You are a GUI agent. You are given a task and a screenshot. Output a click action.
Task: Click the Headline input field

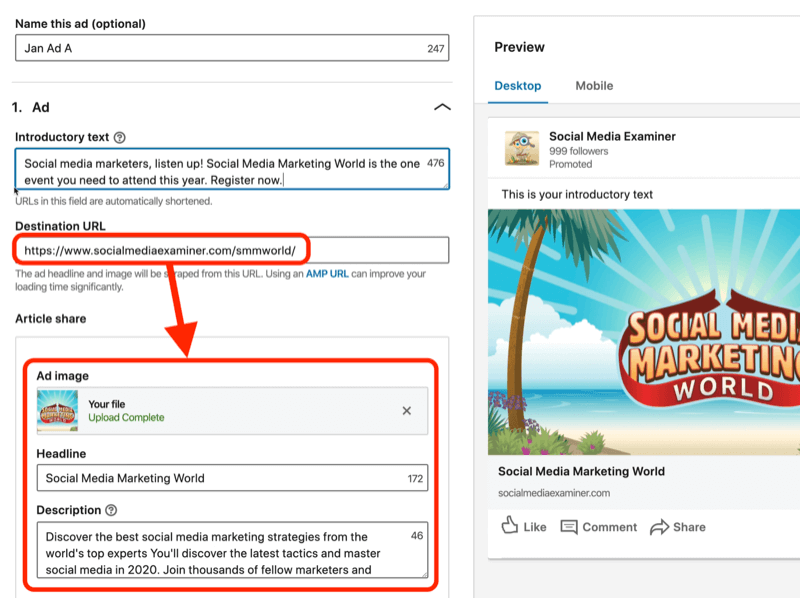click(x=232, y=478)
